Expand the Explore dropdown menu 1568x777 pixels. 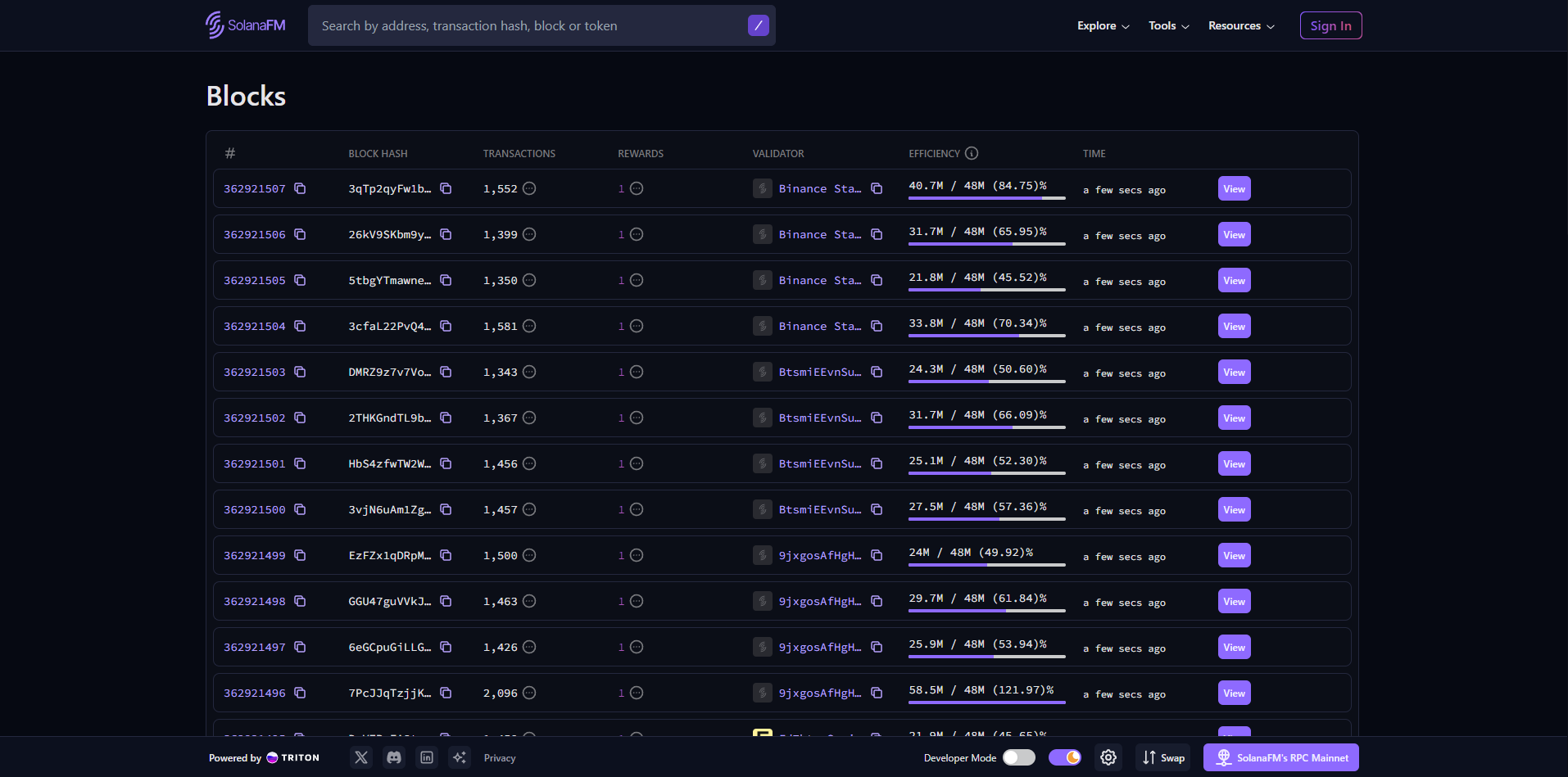click(1103, 26)
